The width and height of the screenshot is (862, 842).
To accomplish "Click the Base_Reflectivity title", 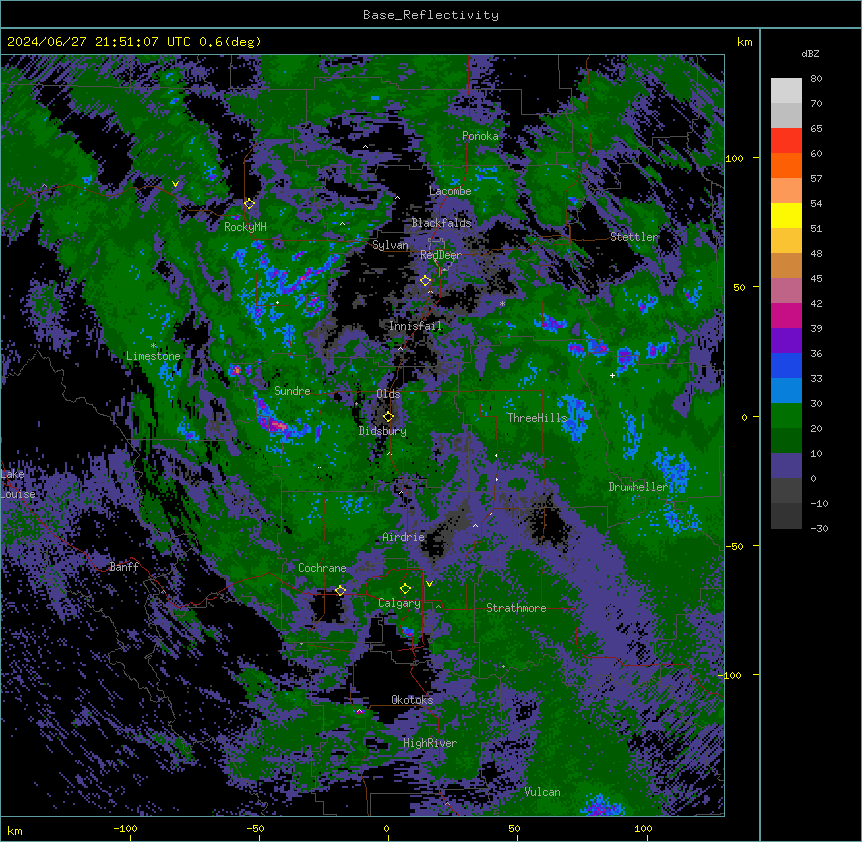I will tap(431, 15).
